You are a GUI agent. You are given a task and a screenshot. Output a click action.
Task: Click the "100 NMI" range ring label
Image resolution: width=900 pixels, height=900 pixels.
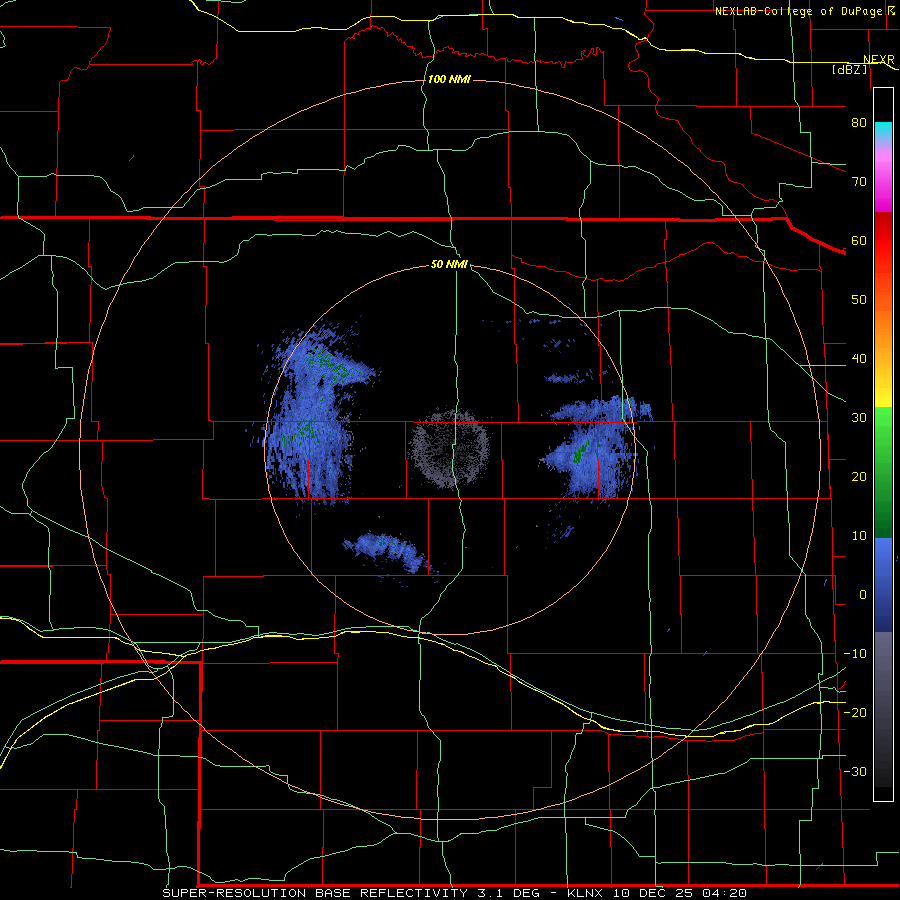coord(449,79)
